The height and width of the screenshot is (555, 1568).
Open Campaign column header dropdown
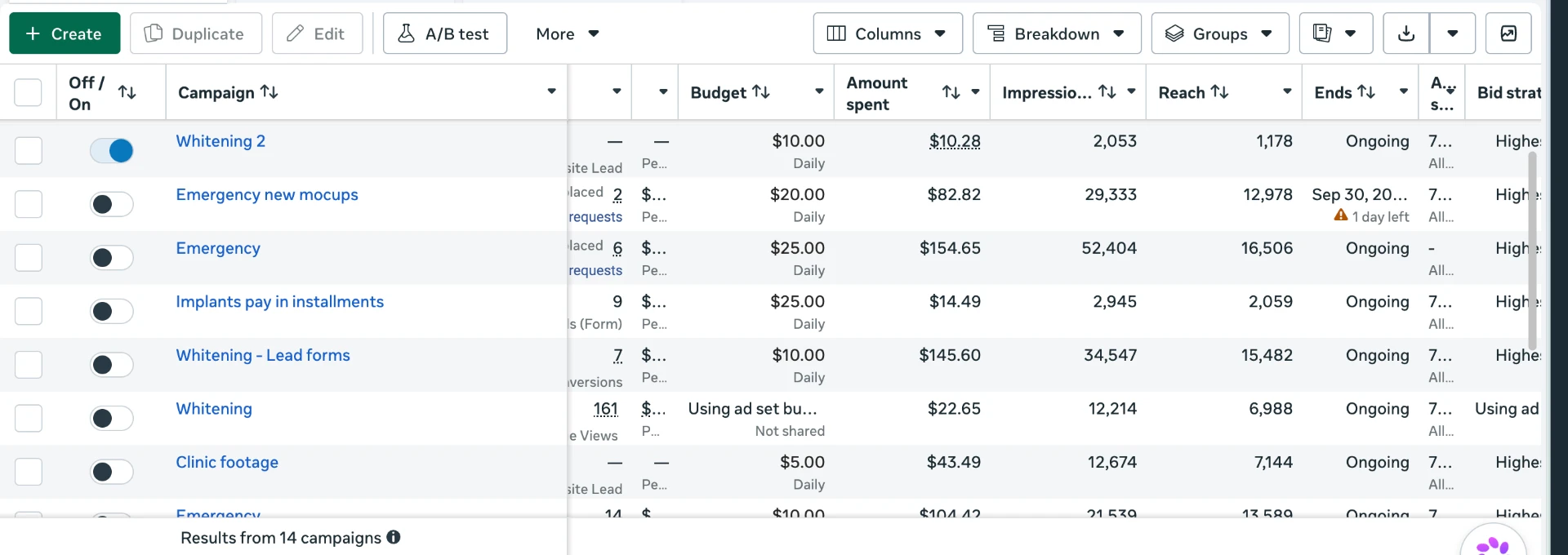click(552, 91)
